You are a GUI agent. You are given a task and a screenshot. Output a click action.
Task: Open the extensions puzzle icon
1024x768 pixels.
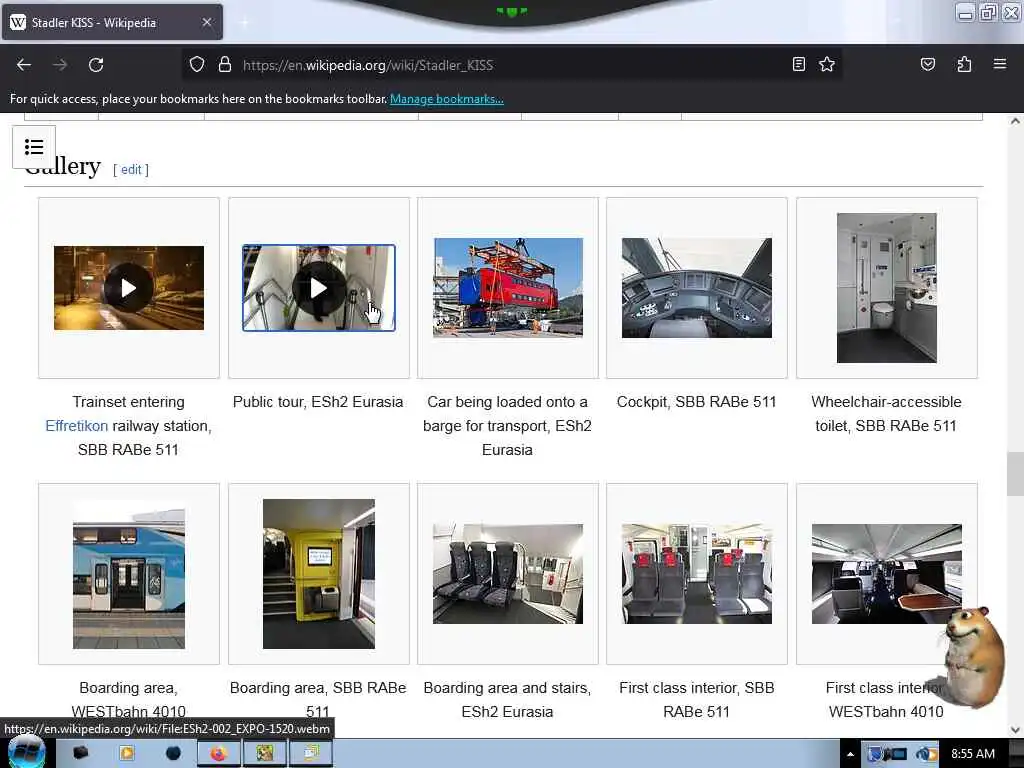pos(964,64)
